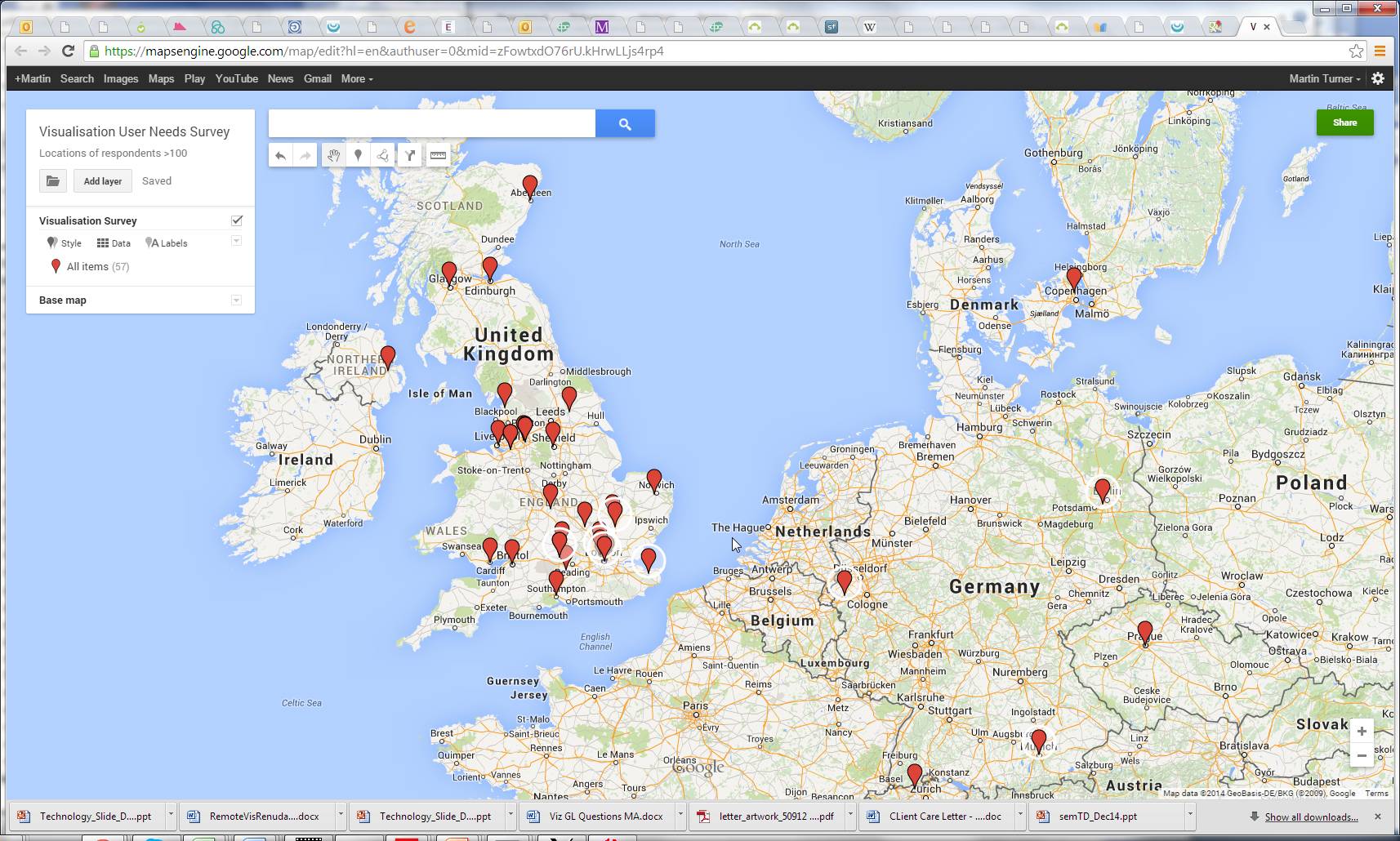Choose the add marker tool
Image resolution: width=1400 pixels, height=841 pixels.
pyautogui.click(x=358, y=155)
